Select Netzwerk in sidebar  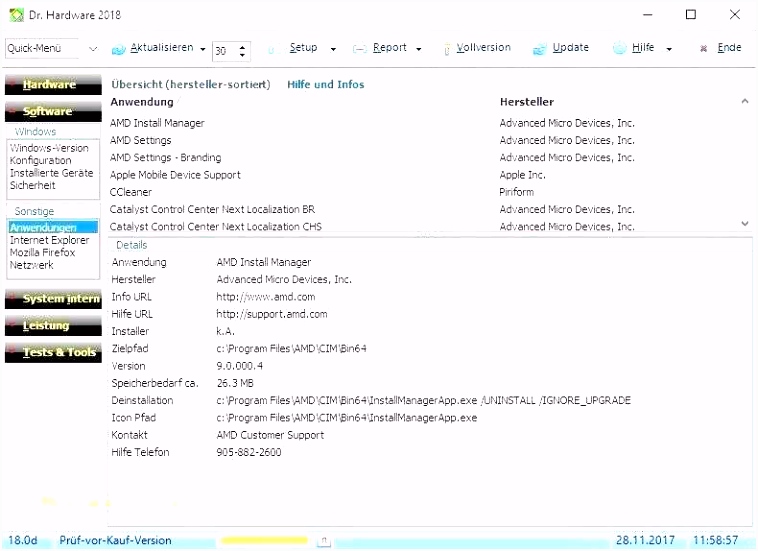pyautogui.click(x=32, y=265)
